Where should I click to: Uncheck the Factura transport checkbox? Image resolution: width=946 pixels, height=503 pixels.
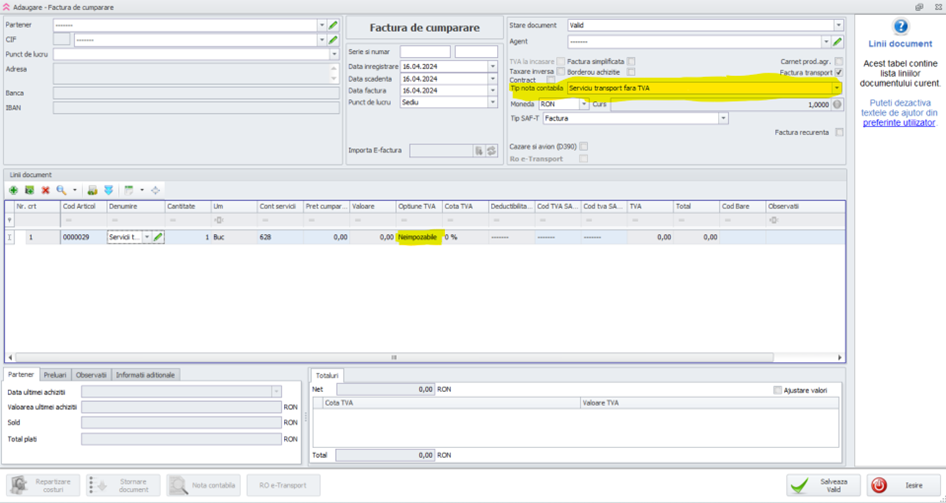[x=839, y=73]
